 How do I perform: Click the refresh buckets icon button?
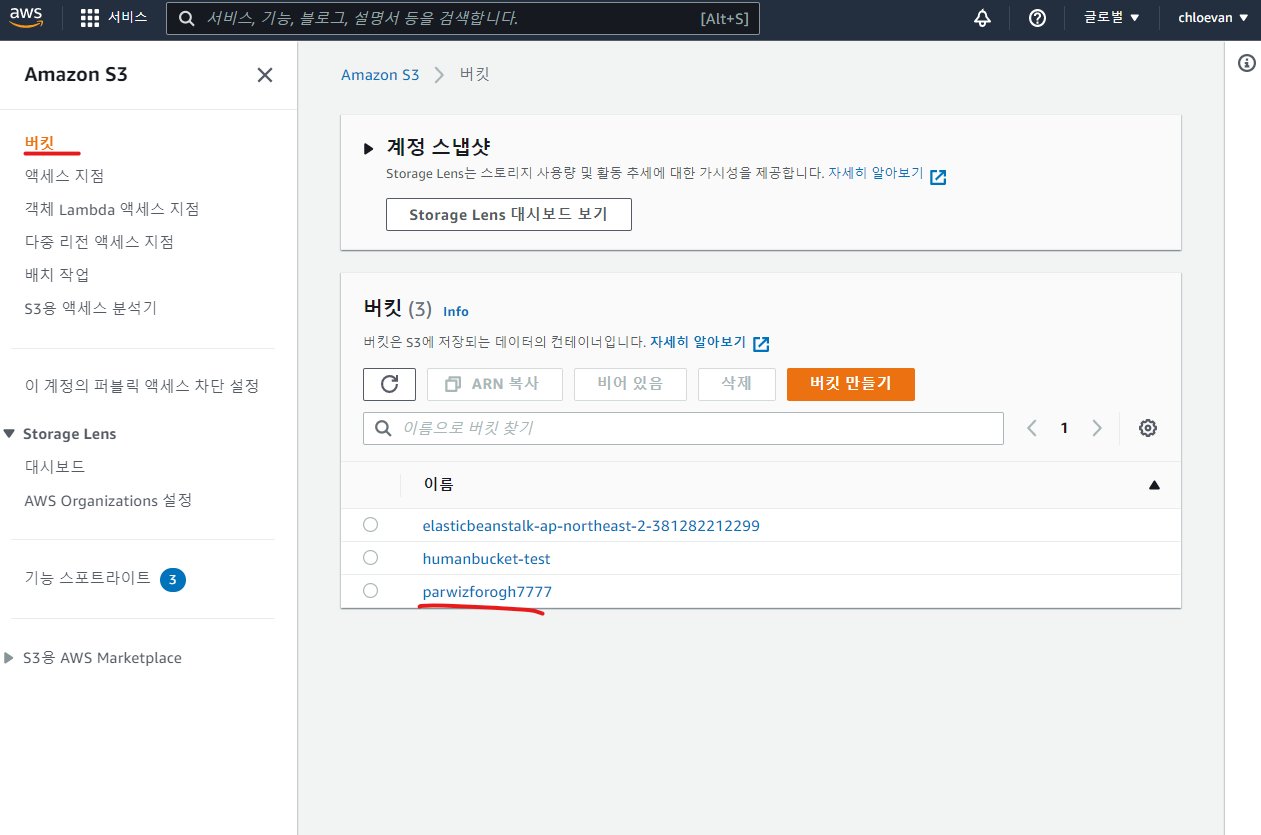pos(389,384)
